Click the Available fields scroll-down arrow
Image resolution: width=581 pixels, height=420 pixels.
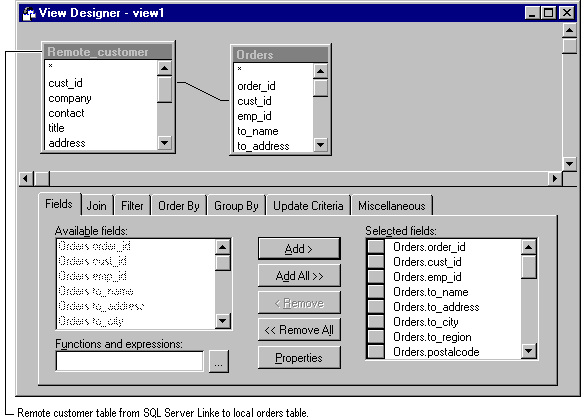(223, 321)
